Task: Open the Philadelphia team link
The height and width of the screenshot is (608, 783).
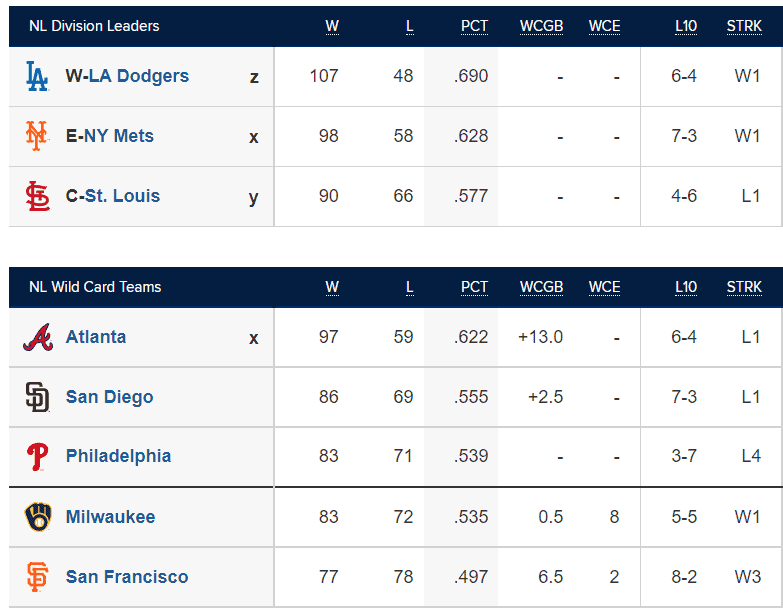Action: (x=118, y=456)
